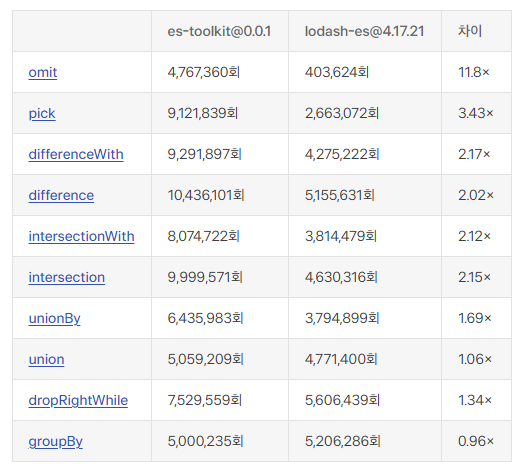Click the 차이 column header
The width and height of the screenshot is (530, 471).
476,31
